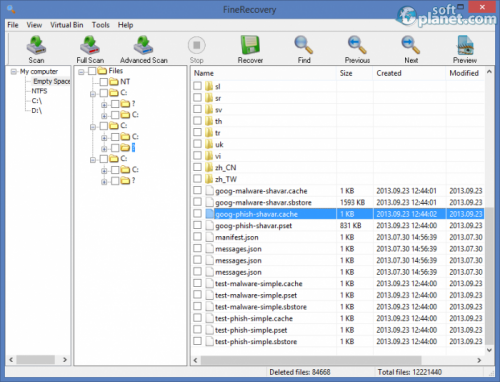Open the Virtual Bin menu
This screenshot has width=500, height=382.
(67, 25)
